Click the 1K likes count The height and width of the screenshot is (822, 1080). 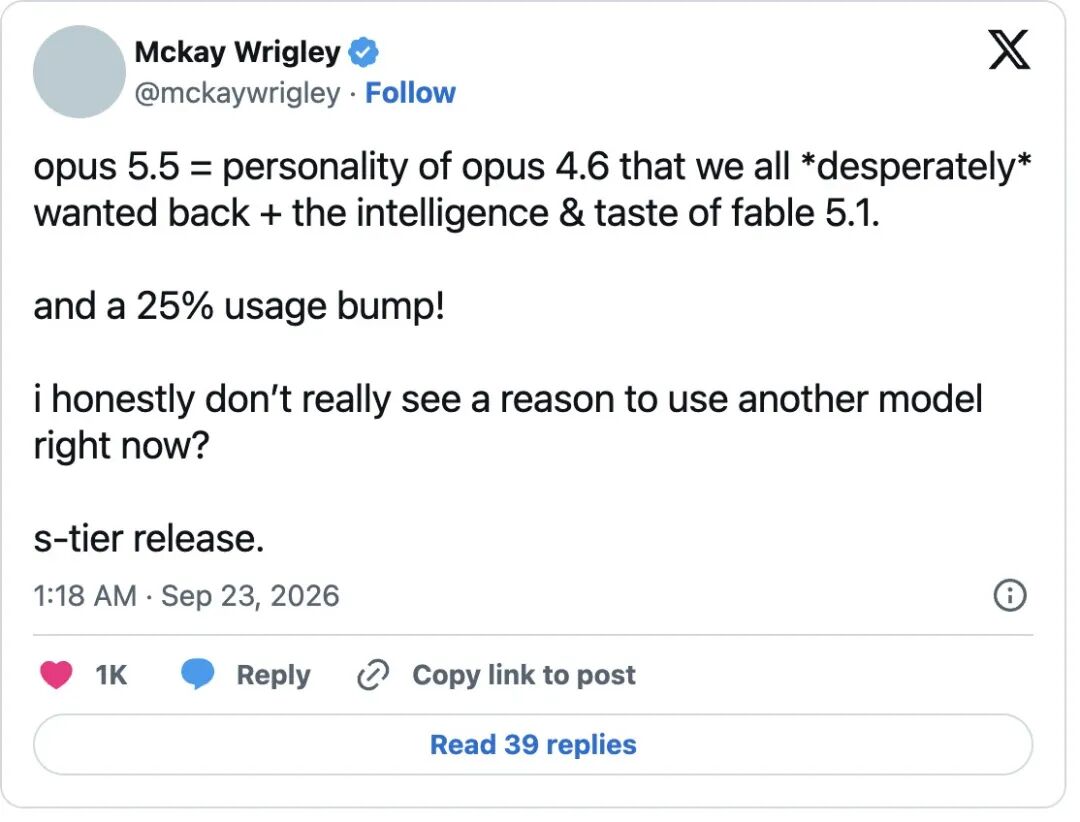point(111,675)
